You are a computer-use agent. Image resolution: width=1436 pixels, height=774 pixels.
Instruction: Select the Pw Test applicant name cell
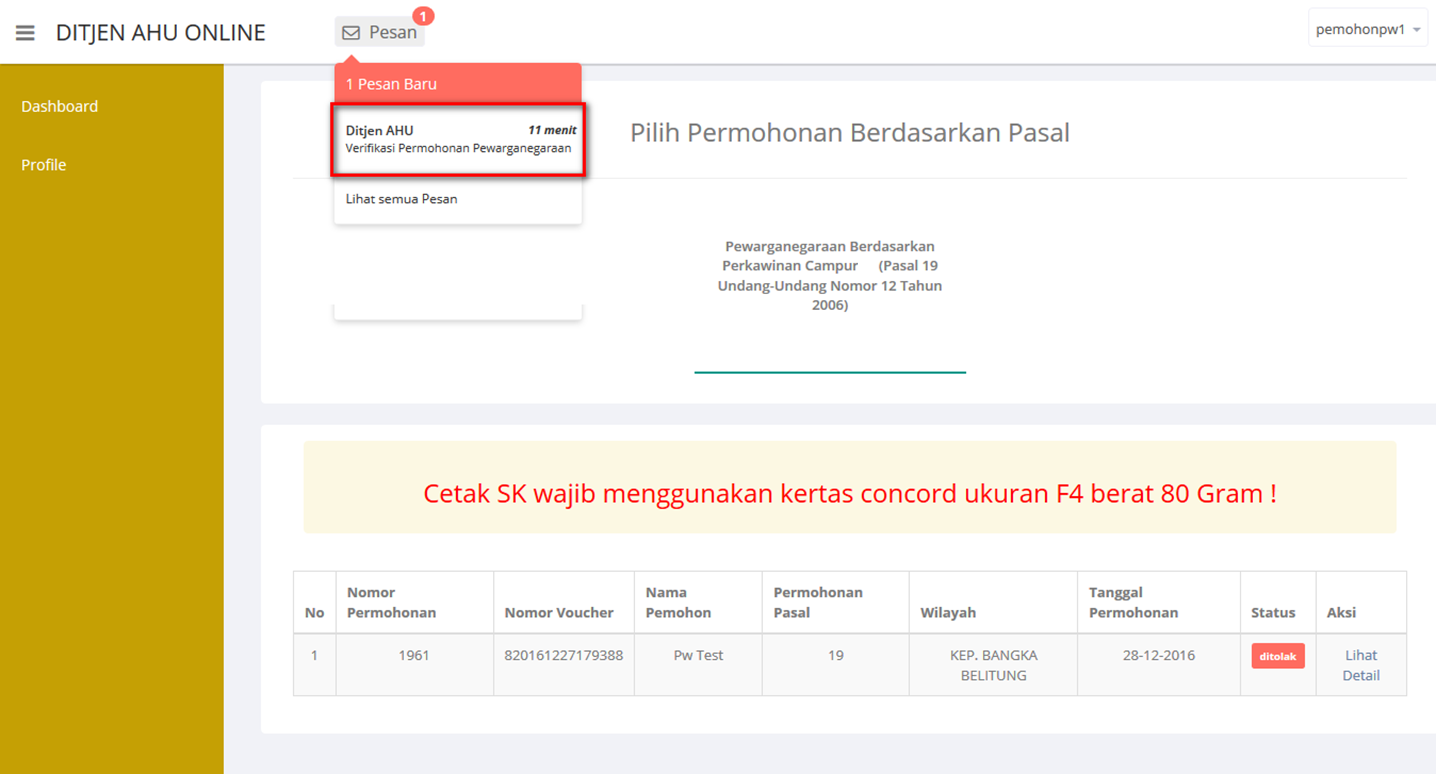698,656
